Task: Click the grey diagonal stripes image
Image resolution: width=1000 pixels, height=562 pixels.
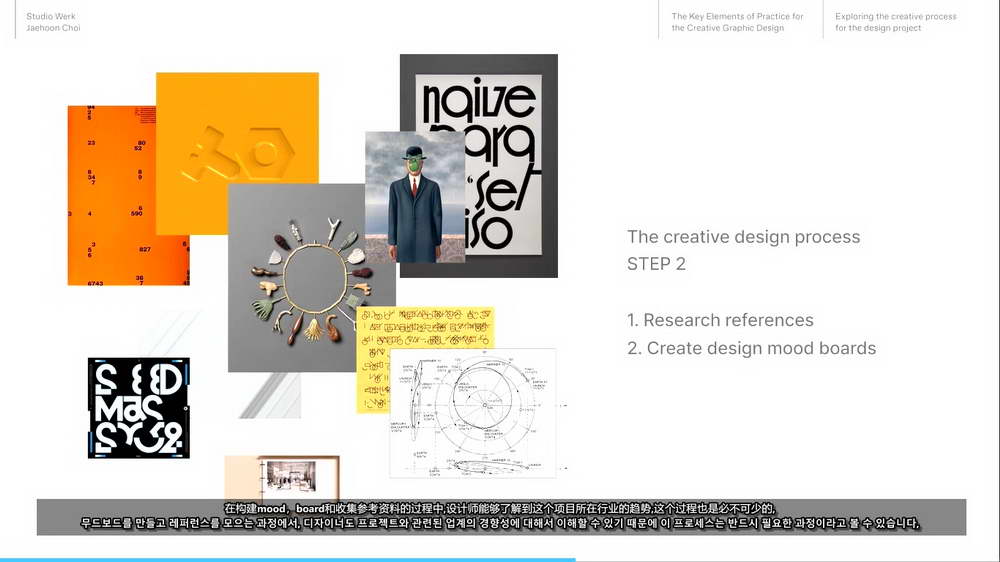Action: tap(270, 396)
